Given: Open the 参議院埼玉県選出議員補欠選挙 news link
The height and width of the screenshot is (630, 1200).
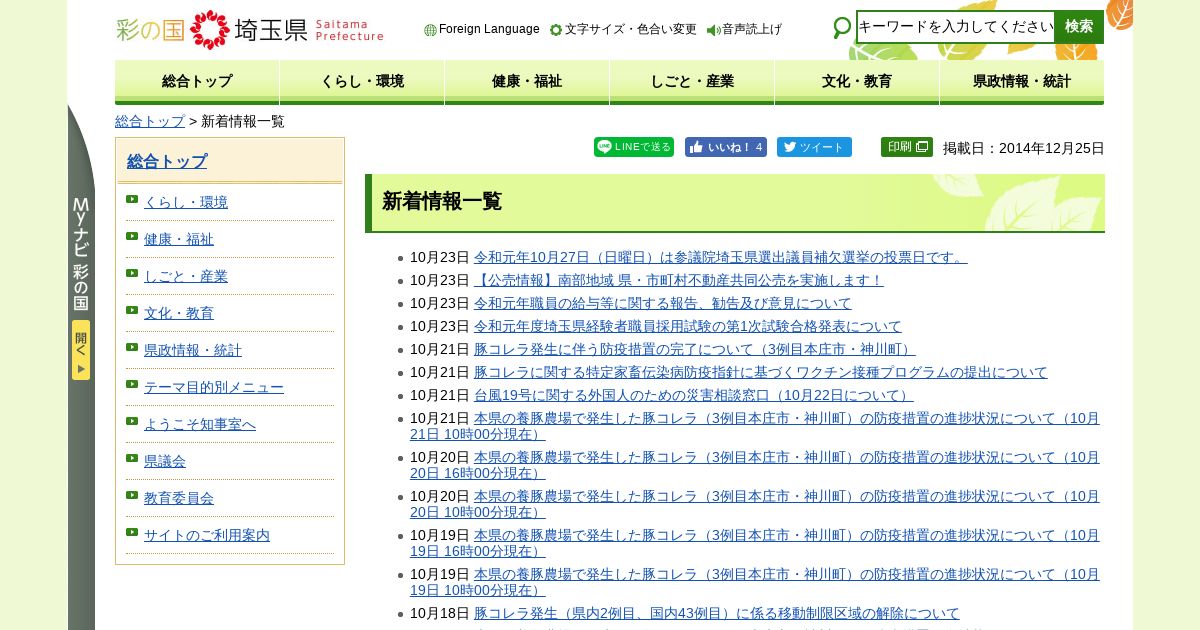Looking at the screenshot, I should (x=721, y=257).
